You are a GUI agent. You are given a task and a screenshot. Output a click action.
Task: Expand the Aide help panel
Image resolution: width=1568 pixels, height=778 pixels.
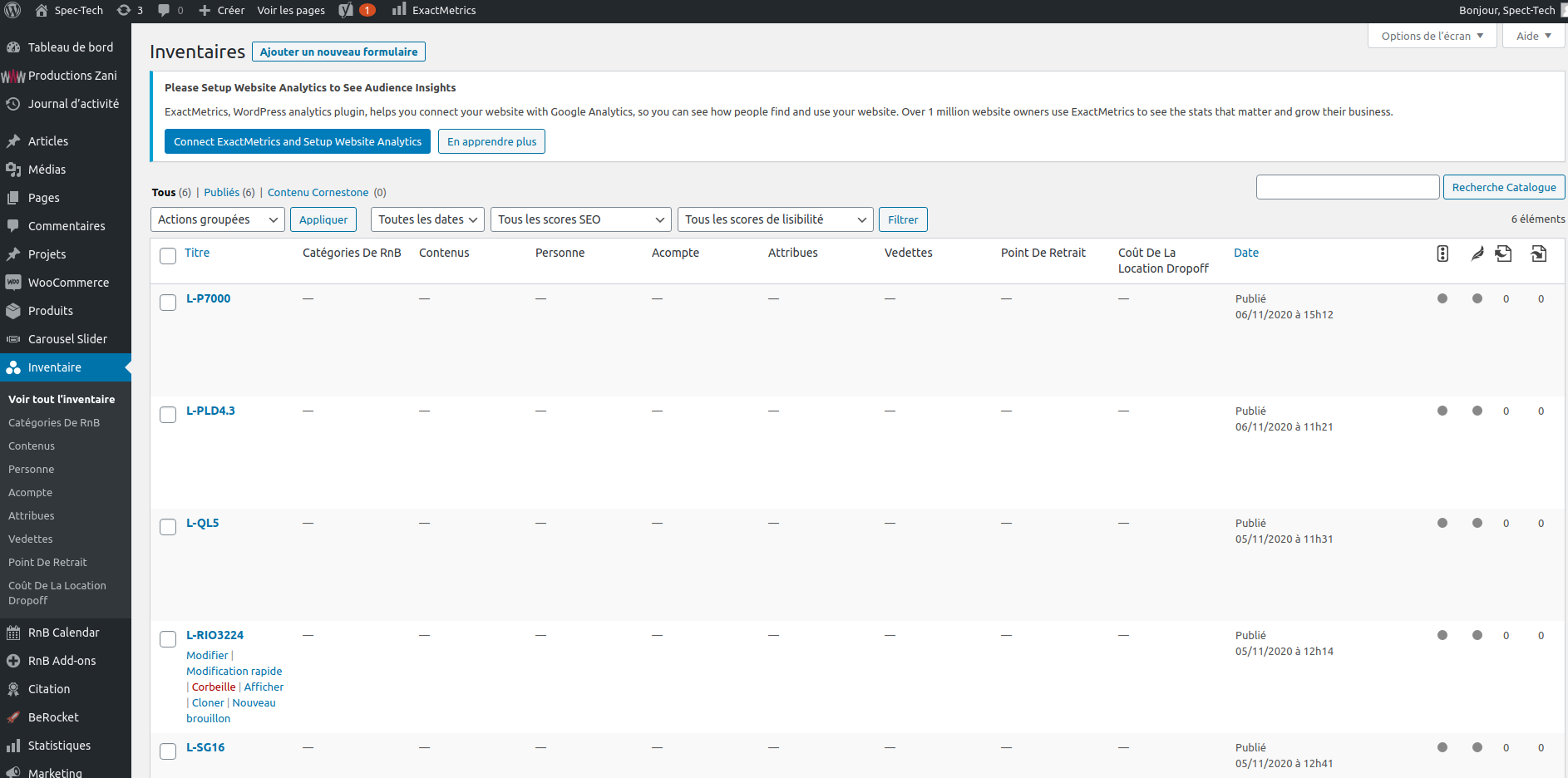tap(1534, 36)
